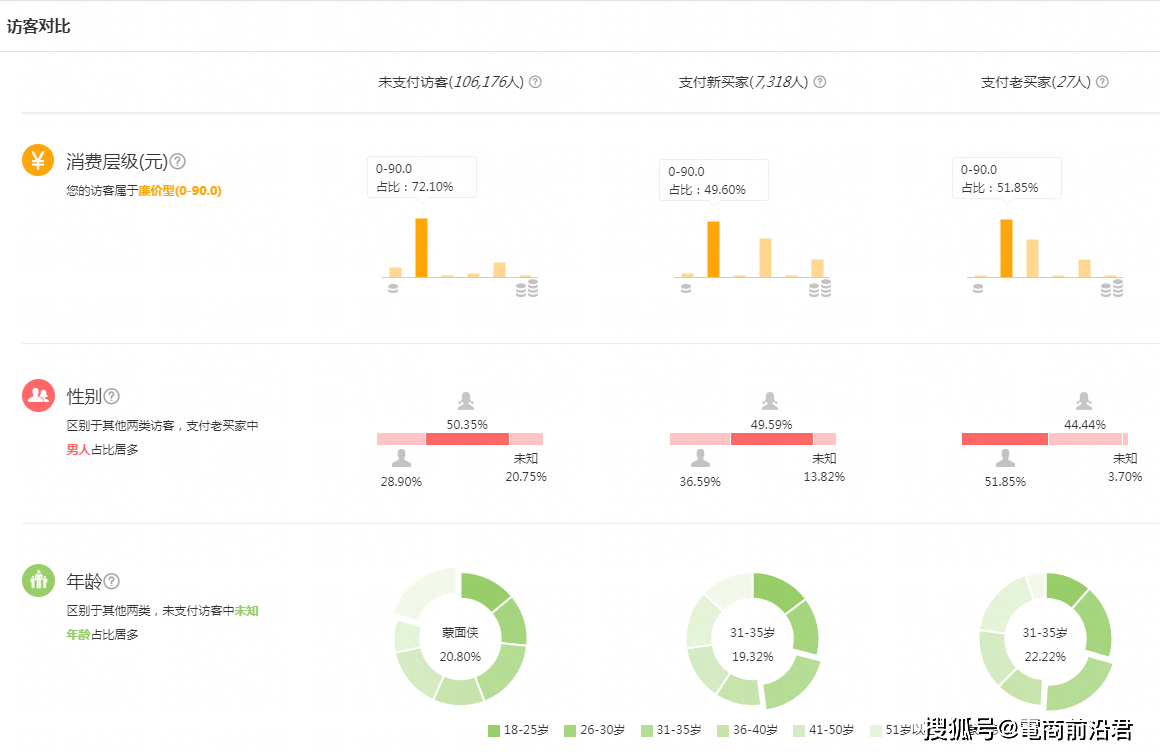Select the person icon above 51.85% gender value
Image resolution: width=1160 pixels, height=754 pixels.
point(1005,458)
